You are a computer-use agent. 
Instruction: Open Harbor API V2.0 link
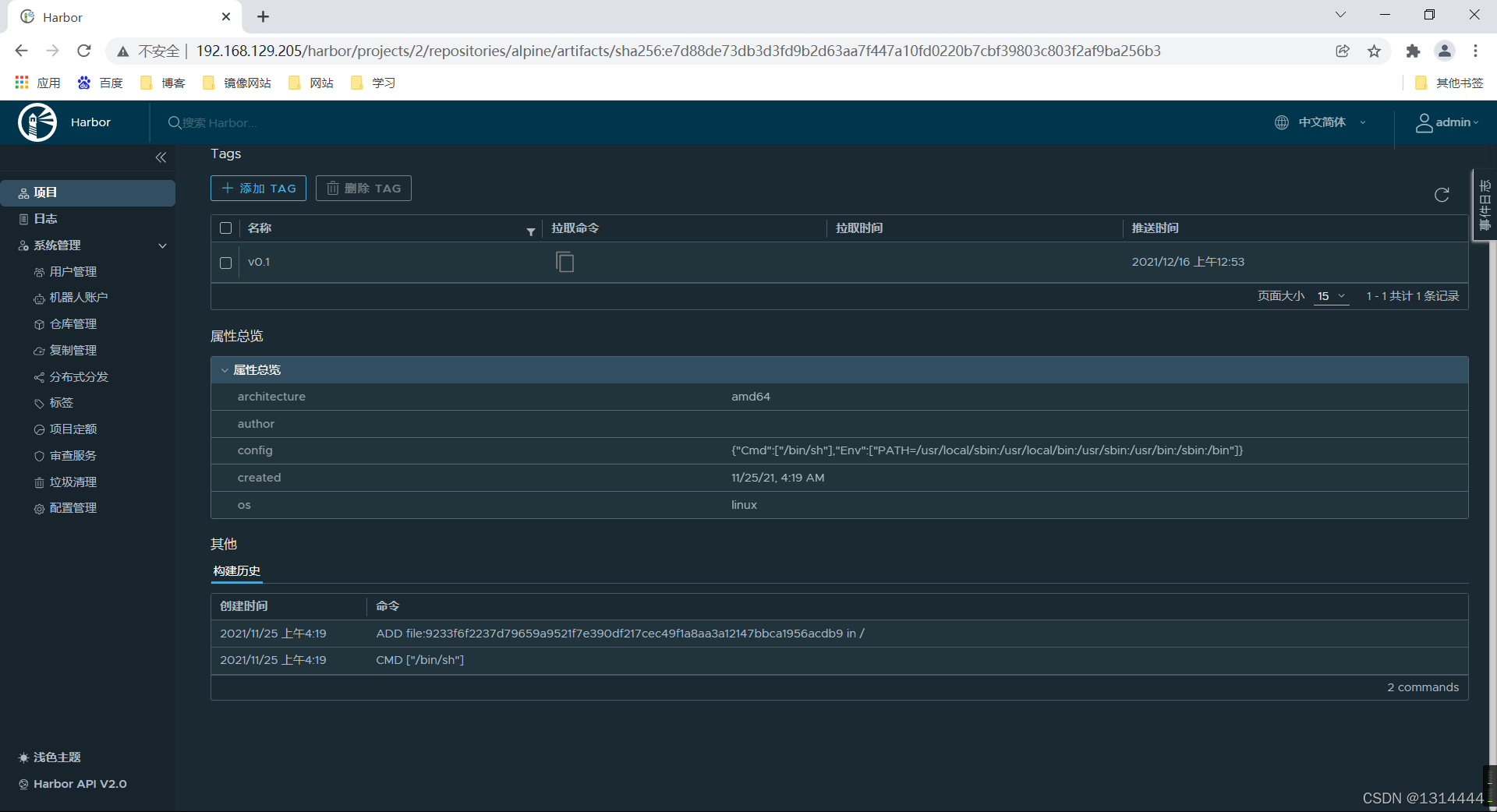tap(73, 784)
